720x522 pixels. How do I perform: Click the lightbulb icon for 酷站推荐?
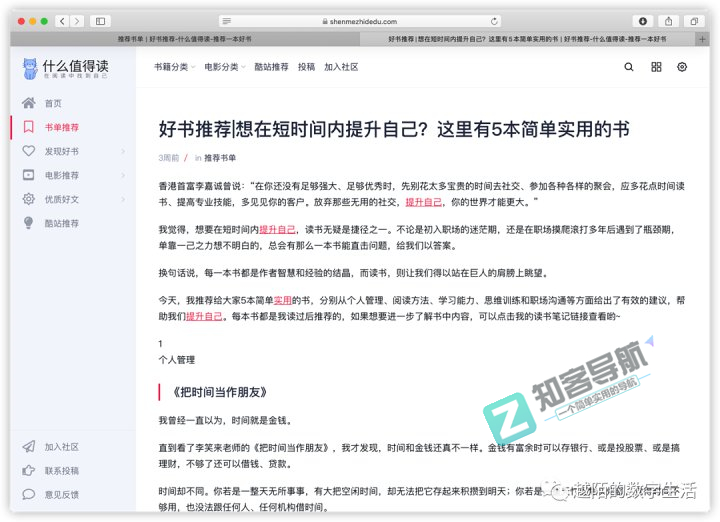click(x=28, y=223)
